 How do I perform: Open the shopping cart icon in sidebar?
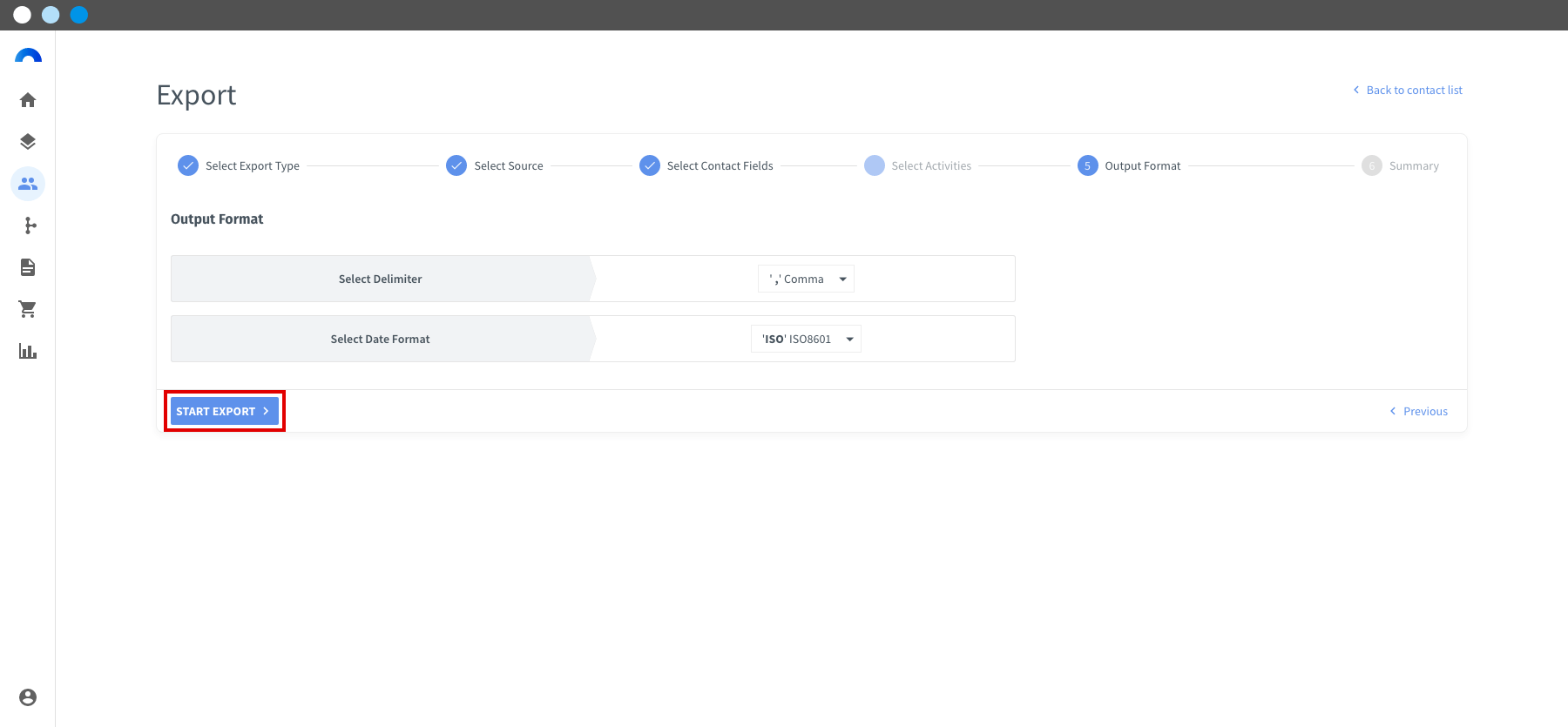pyautogui.click(x=28, y=309)
